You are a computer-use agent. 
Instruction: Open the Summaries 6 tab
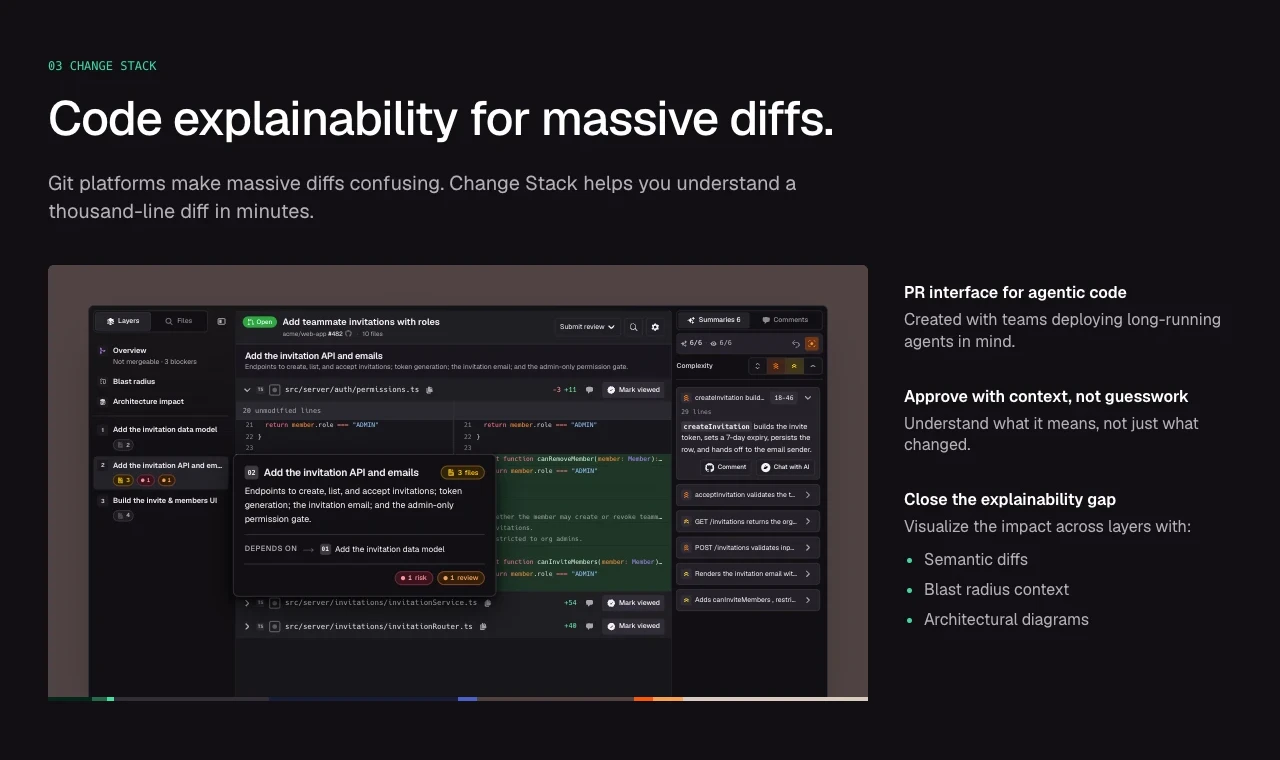click(714, 320)
